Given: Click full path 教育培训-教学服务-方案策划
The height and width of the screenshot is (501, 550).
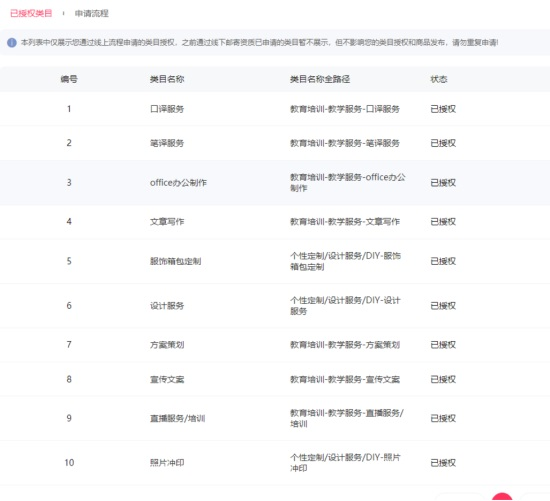Looking at the screenshot, I should [x=345, y=345].
